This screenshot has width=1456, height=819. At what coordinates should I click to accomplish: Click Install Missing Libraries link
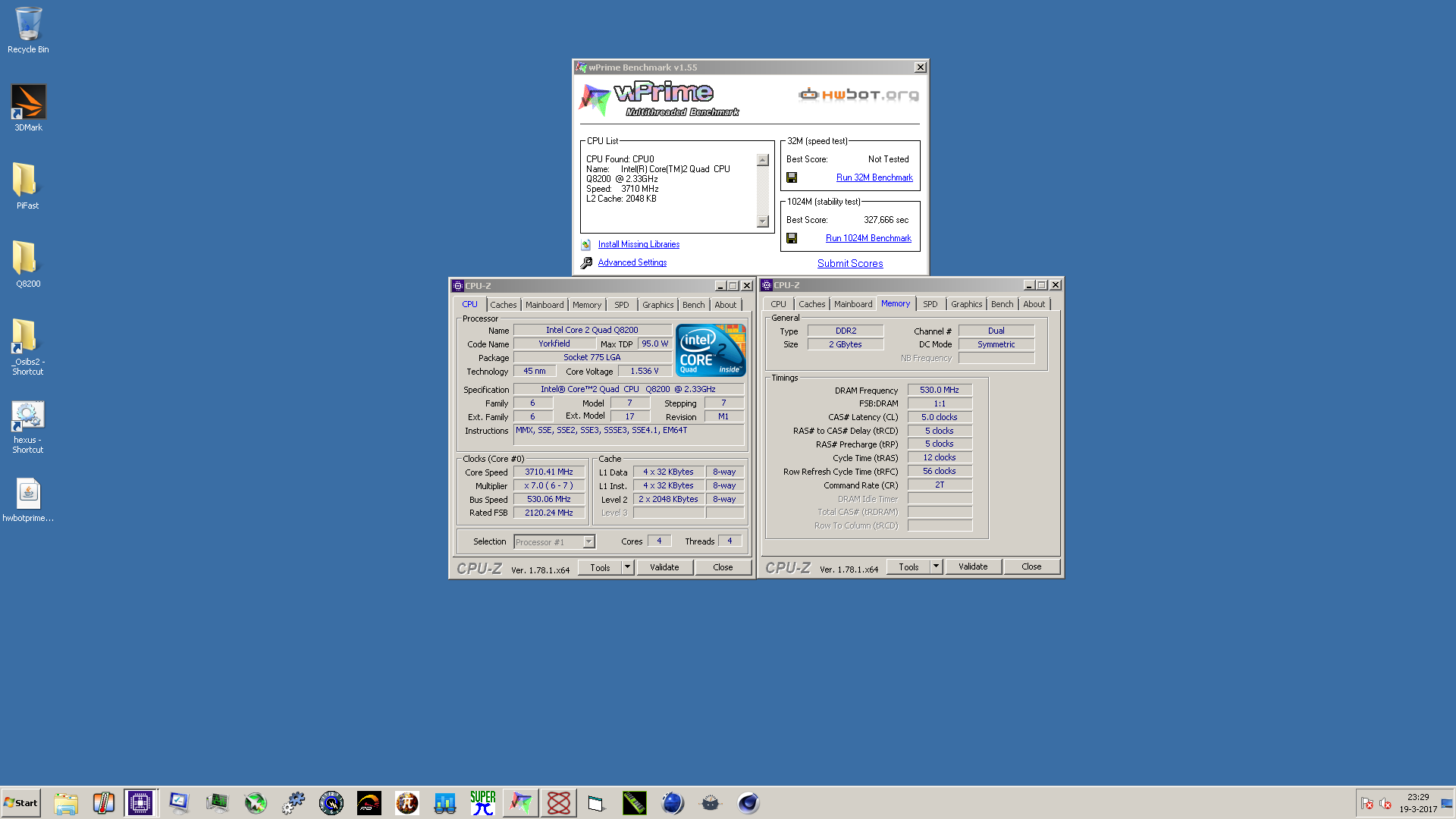(x=639, y=244)
